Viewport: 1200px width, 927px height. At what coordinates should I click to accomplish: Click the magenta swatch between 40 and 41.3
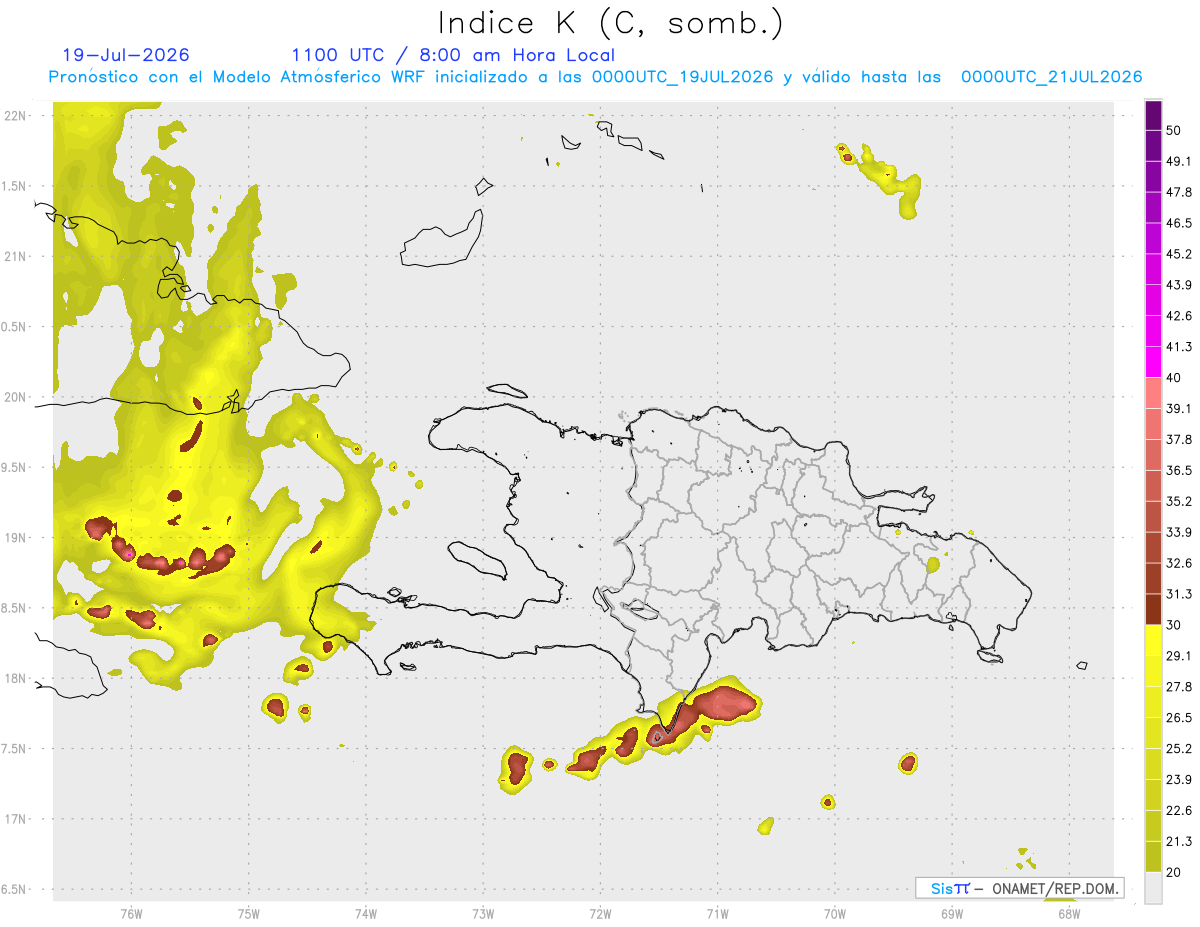1153,362
